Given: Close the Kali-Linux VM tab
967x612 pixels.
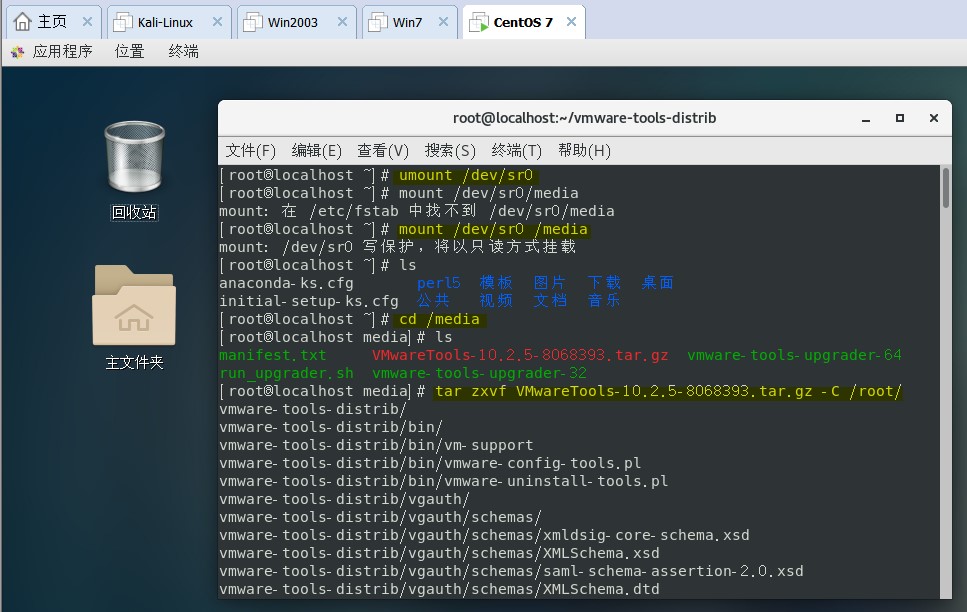Looking at the screenshot, I should coord(215,22).
